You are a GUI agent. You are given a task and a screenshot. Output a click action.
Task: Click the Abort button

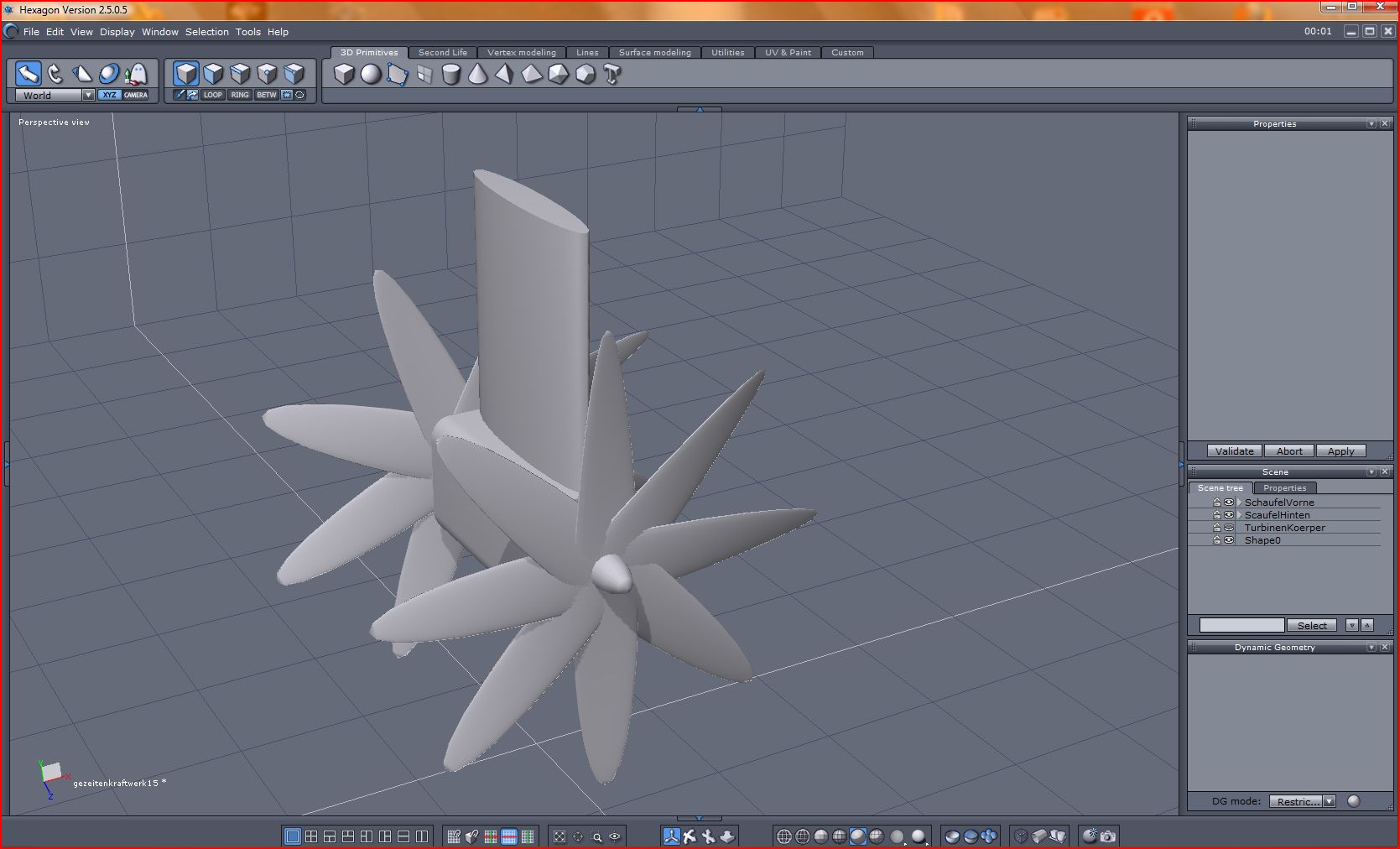pos(1290,451)
